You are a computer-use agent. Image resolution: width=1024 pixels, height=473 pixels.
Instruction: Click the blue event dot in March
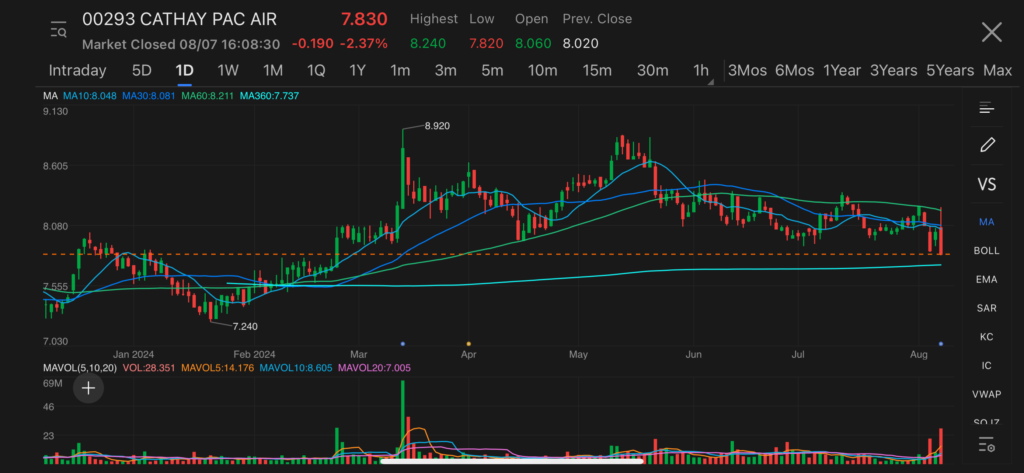pyautogui.click(x=402, y=344)
